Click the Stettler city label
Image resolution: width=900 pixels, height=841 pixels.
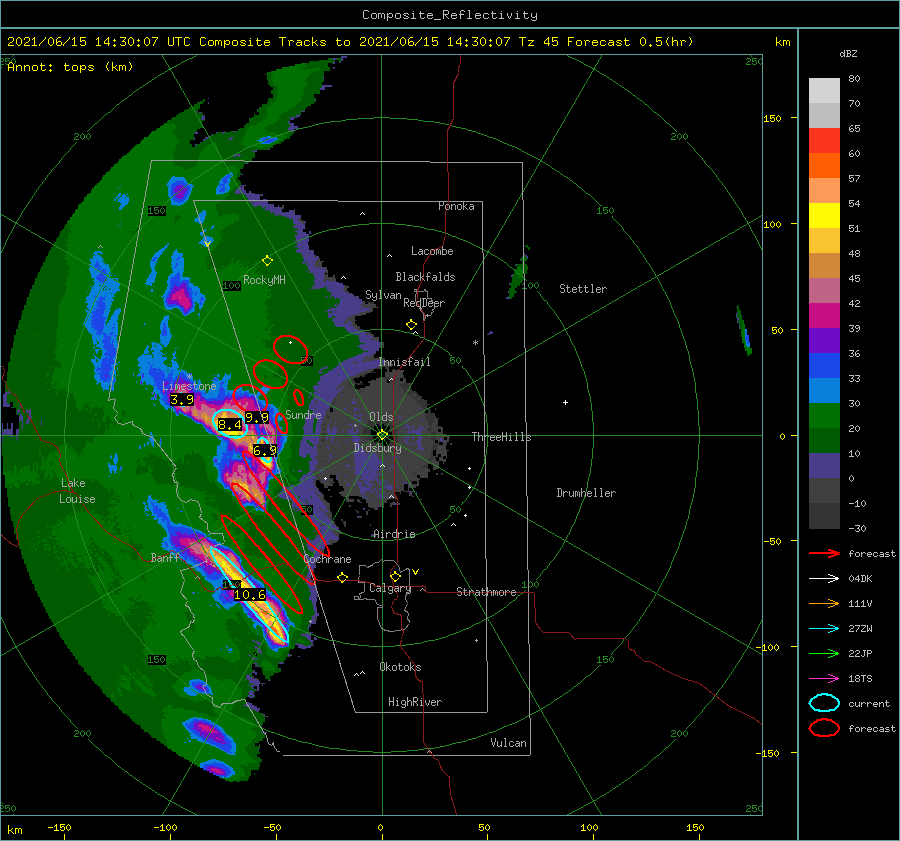pos(583,289)
